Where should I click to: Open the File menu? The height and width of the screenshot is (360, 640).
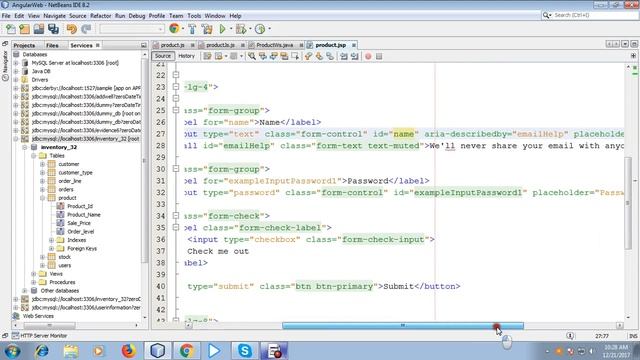(x=6, y=16)
